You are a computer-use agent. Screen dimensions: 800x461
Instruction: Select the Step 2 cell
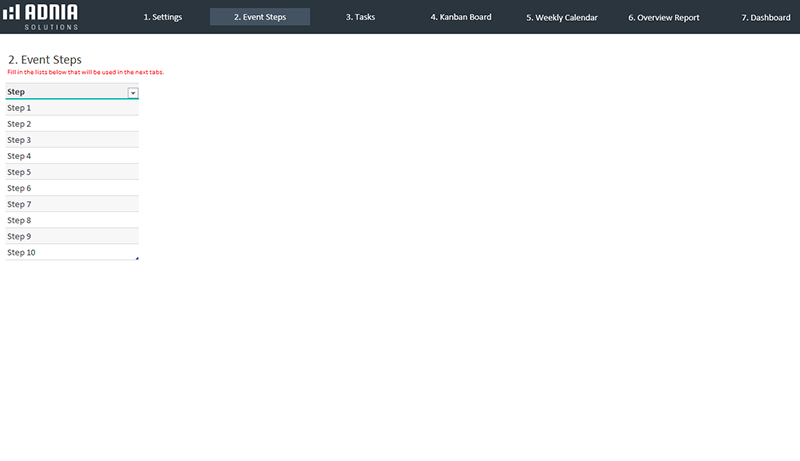coord(70,124)
